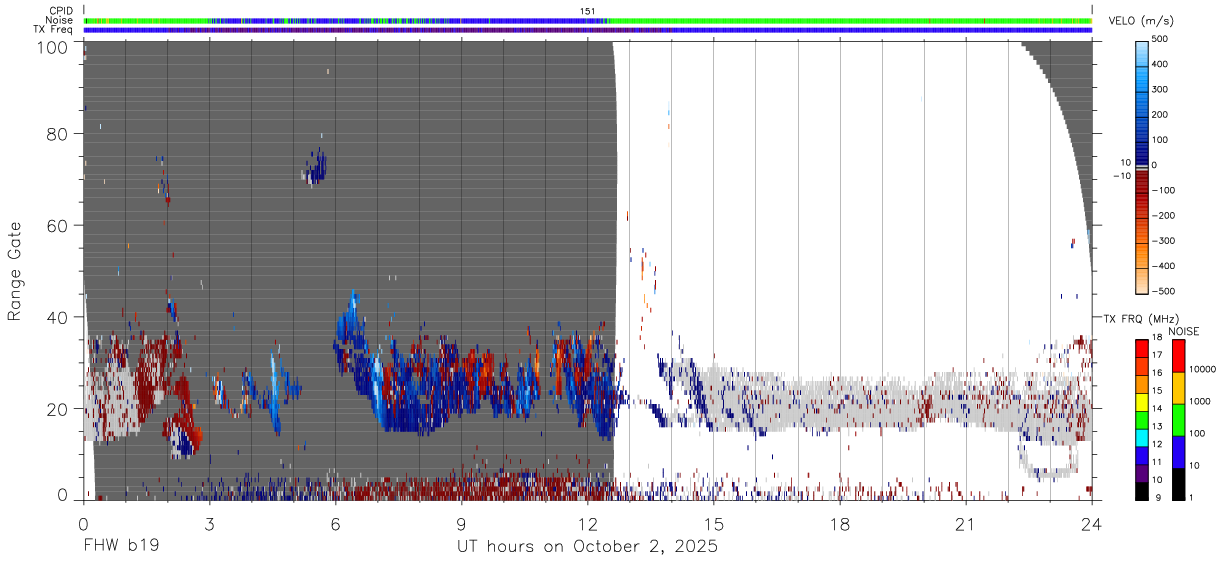Click the NOISE legend tick '10000'
The image size is (1228, 567).
[1202, 370]
